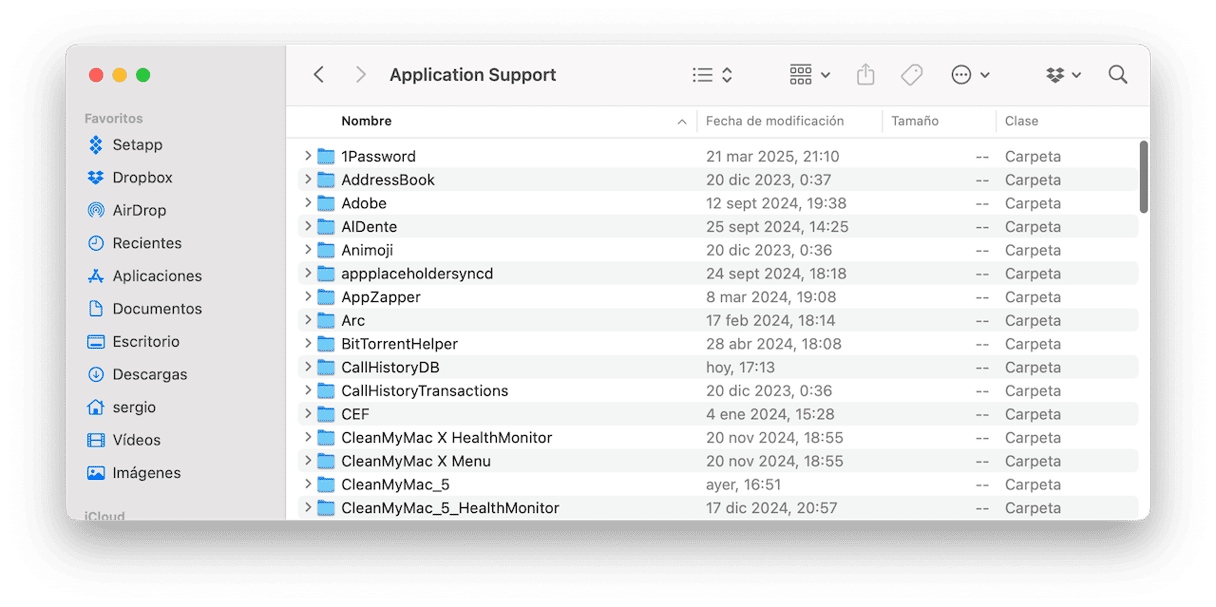Open the Dropbox toolbar menu

point(1063,75)
